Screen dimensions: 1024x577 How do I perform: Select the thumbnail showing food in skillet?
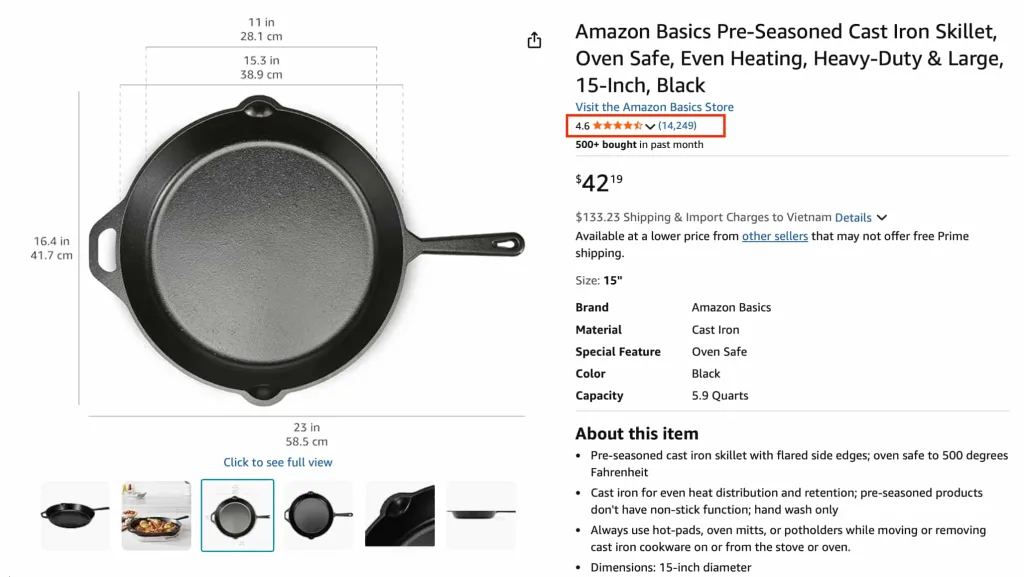coord(156,515)
